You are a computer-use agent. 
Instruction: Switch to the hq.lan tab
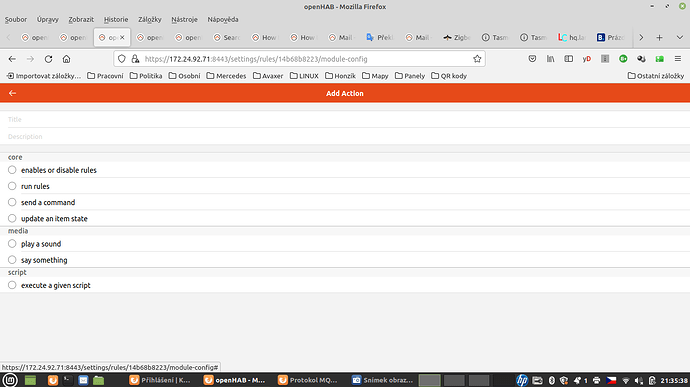572,38
